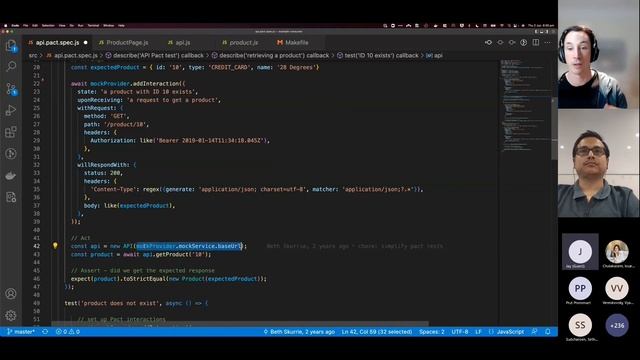This screenshot has height=360, width=640.
Task: Click the Code menu in the macOS menu bar
Action: pos(15,25)
